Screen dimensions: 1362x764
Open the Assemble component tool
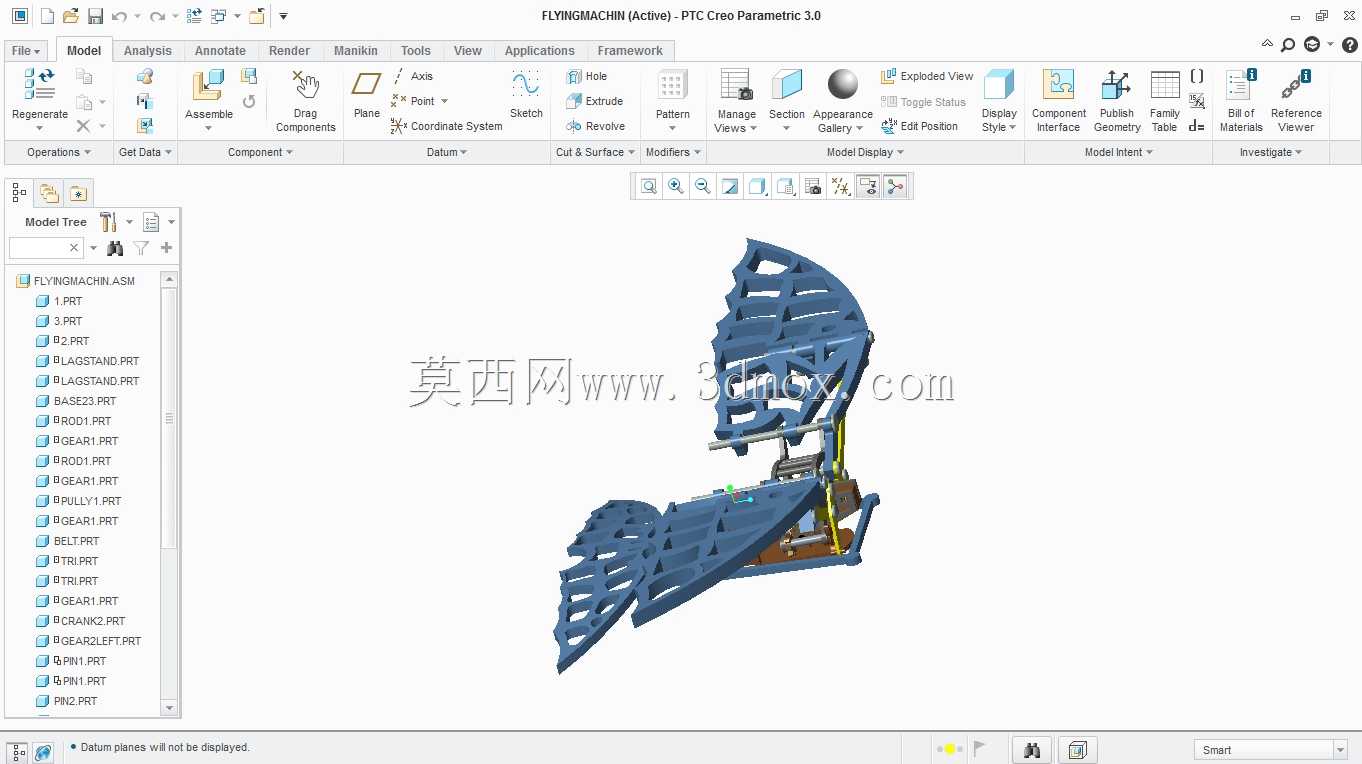[208, 86]
